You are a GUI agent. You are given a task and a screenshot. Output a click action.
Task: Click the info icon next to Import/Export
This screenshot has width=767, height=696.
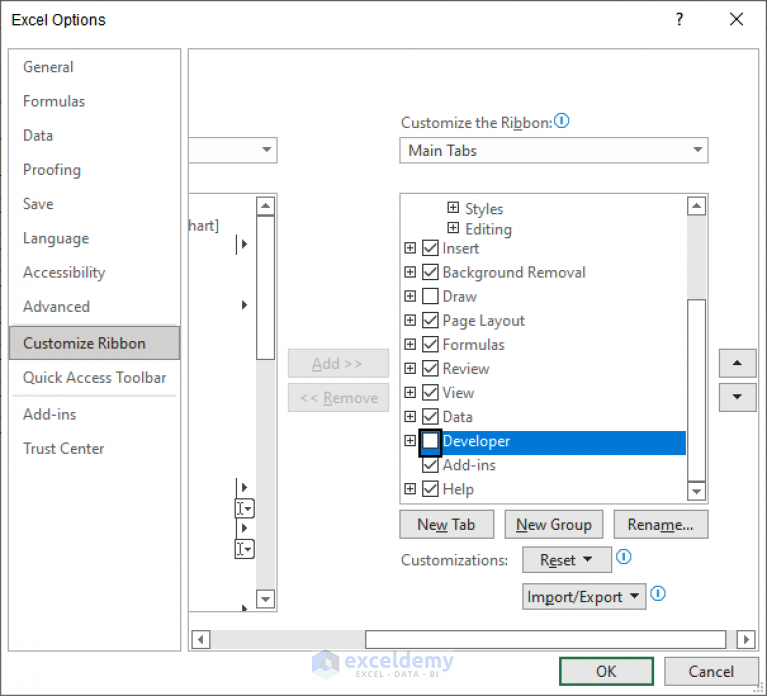click(658, 594)
